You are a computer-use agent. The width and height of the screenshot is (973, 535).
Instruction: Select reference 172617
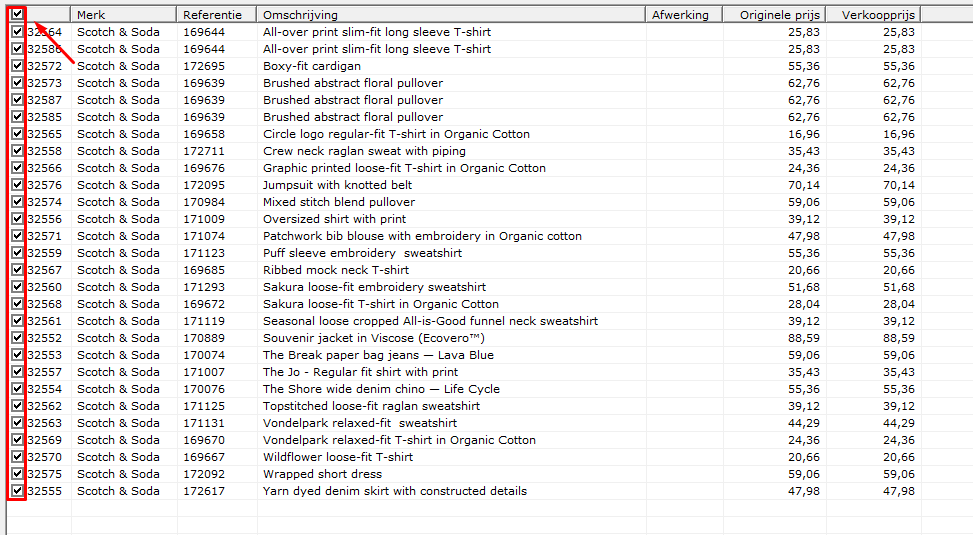point(204,491)
